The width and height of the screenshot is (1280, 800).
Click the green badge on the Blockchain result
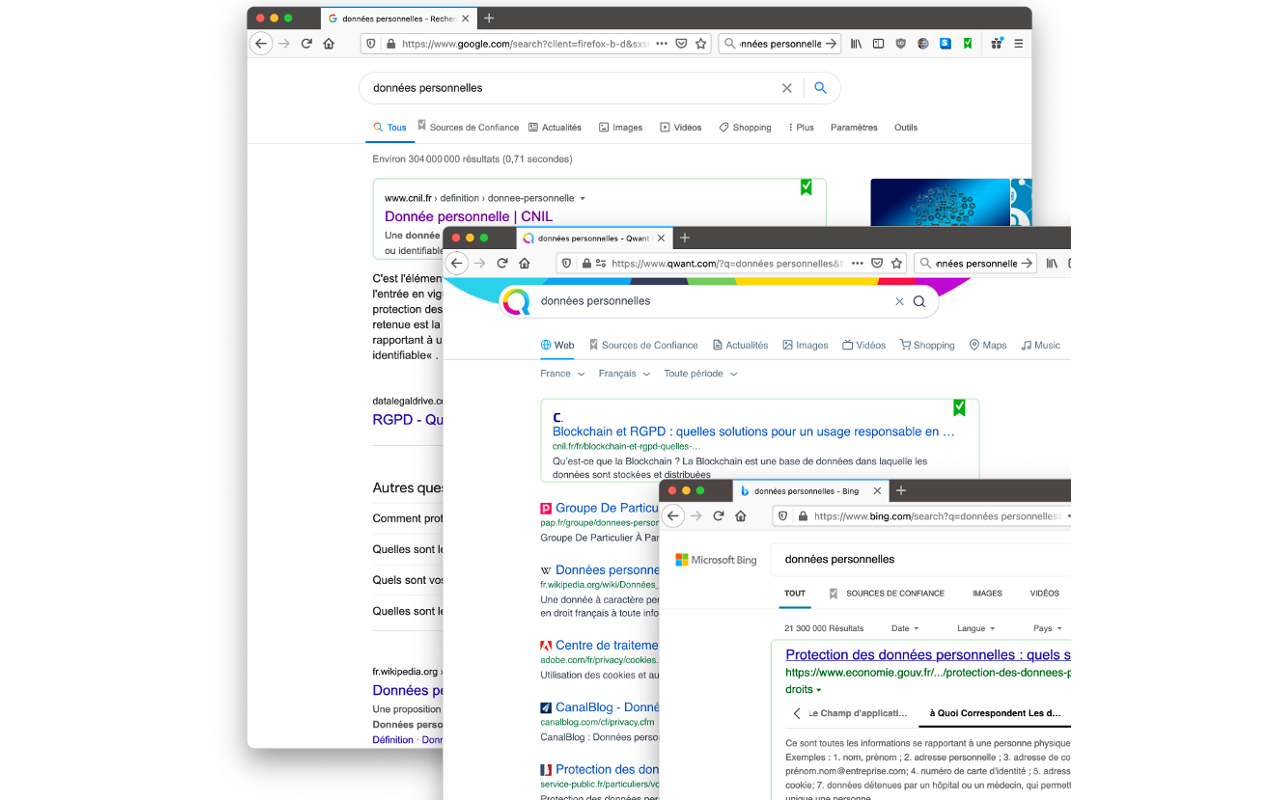(x=959, y=407)
